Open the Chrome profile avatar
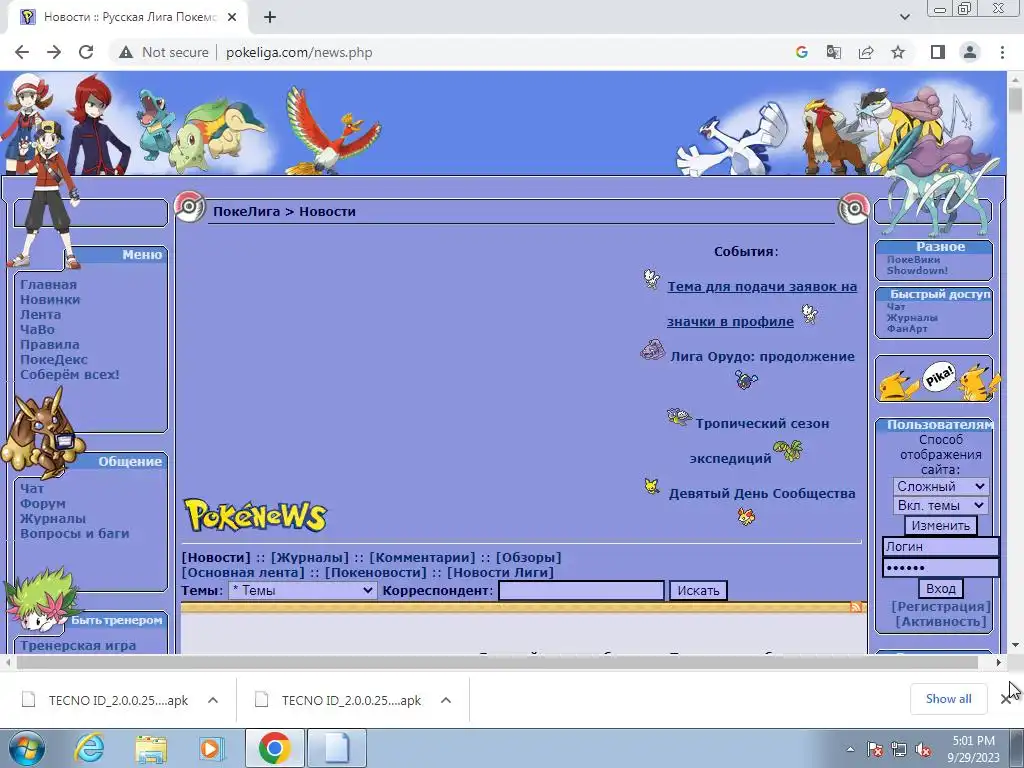 pos(970,52)
